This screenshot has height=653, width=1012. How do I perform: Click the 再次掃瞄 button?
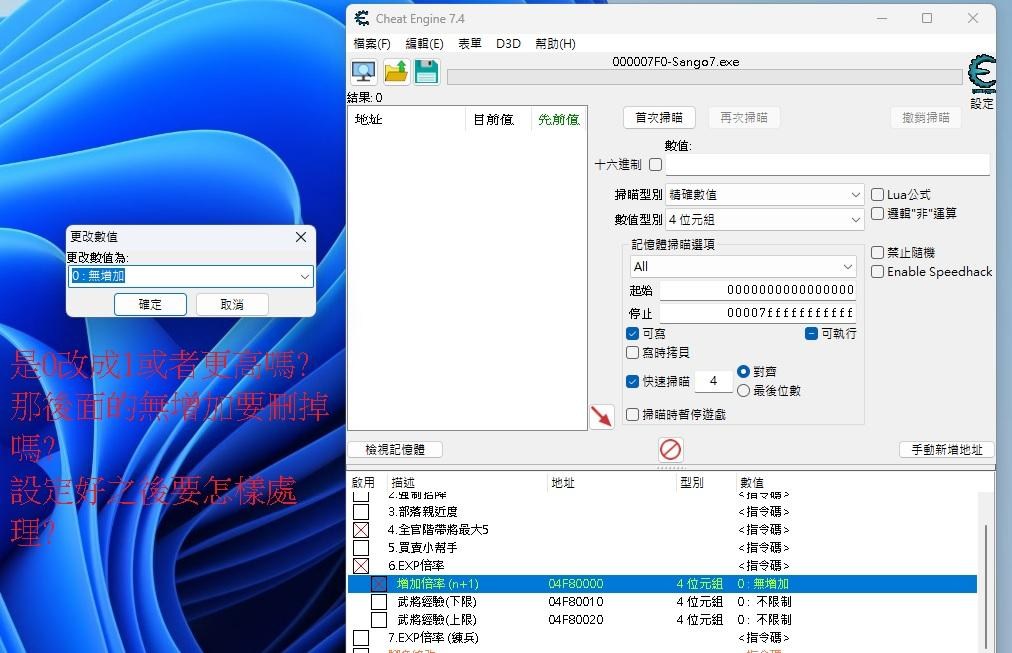point(744,117)
